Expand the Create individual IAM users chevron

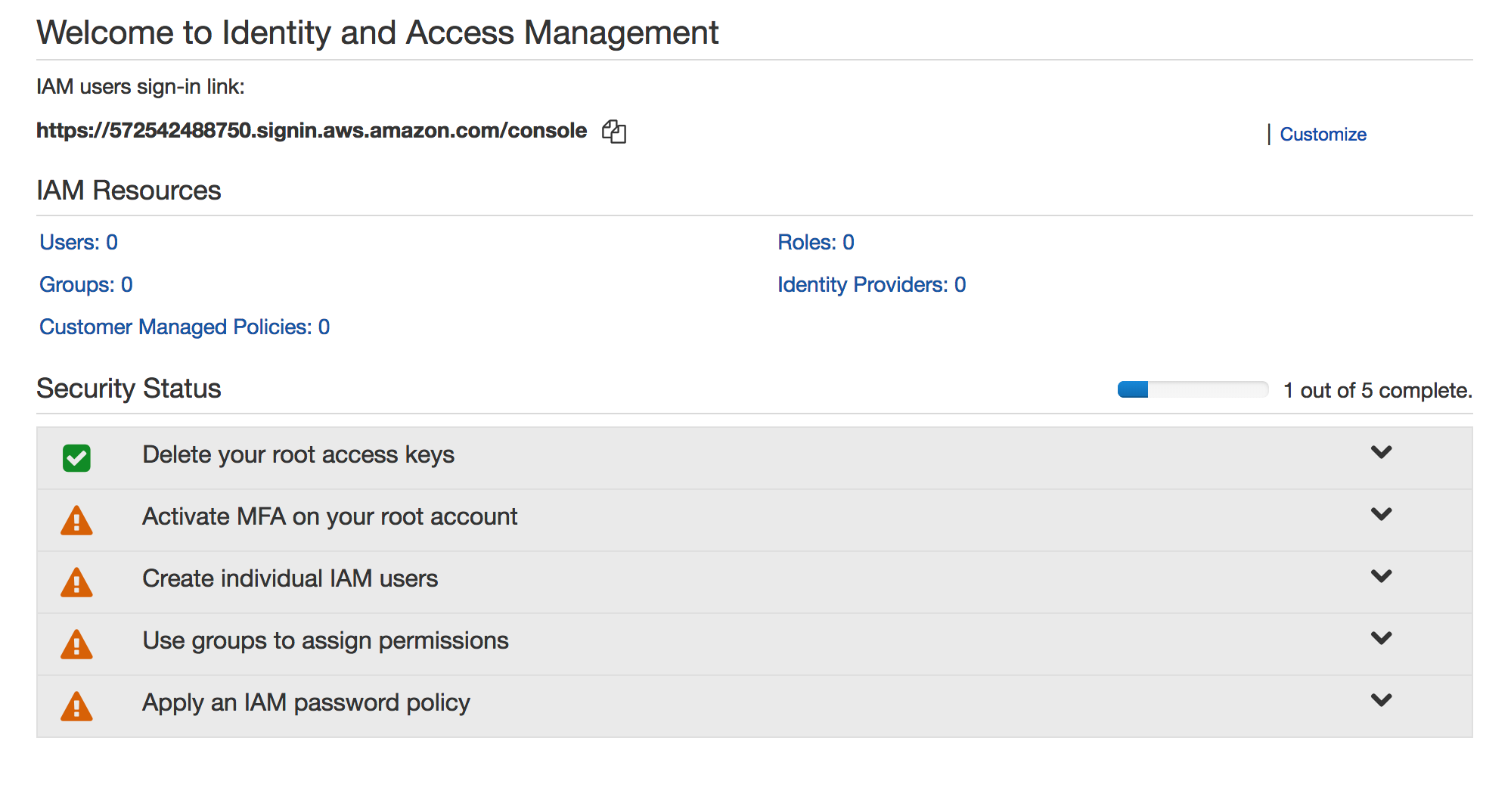tap(1381, 576)
